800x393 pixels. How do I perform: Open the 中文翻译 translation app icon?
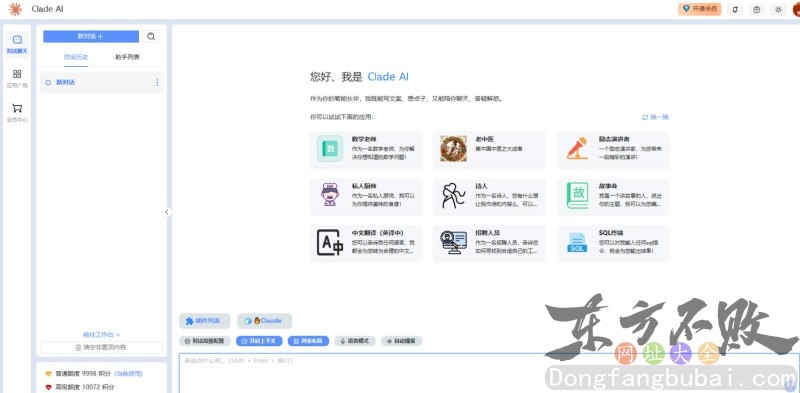click(x=330, y=242)
